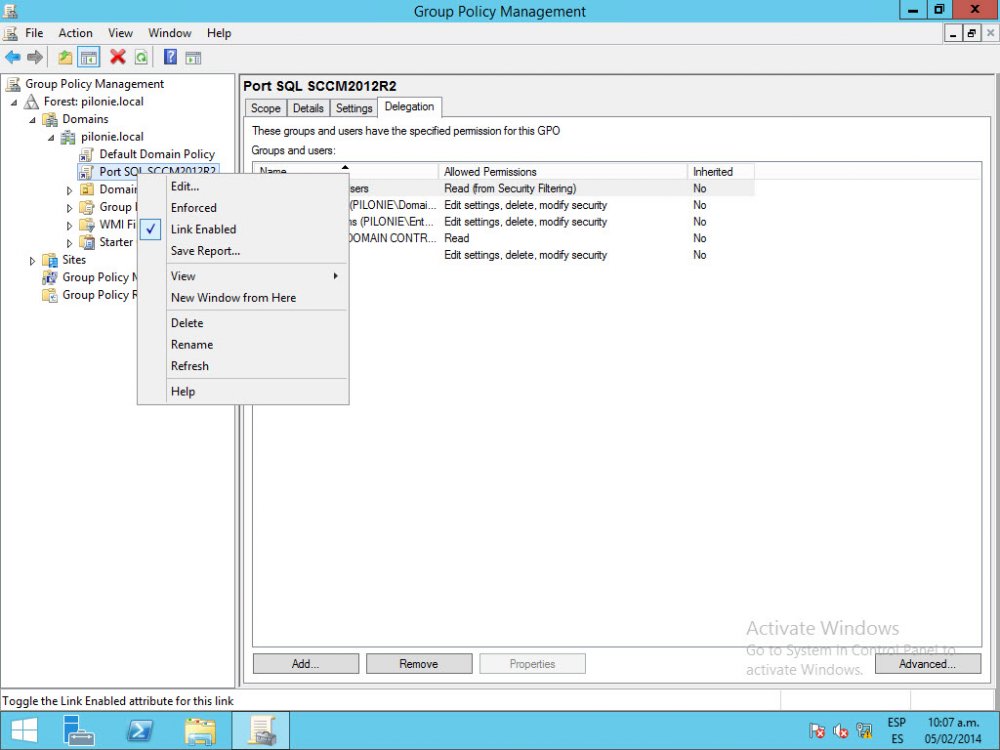Viewport: 1000px width, 750px height.
Task: Select the PILONIE\Domai... permissions row
Action: click(x=504, y=205)
